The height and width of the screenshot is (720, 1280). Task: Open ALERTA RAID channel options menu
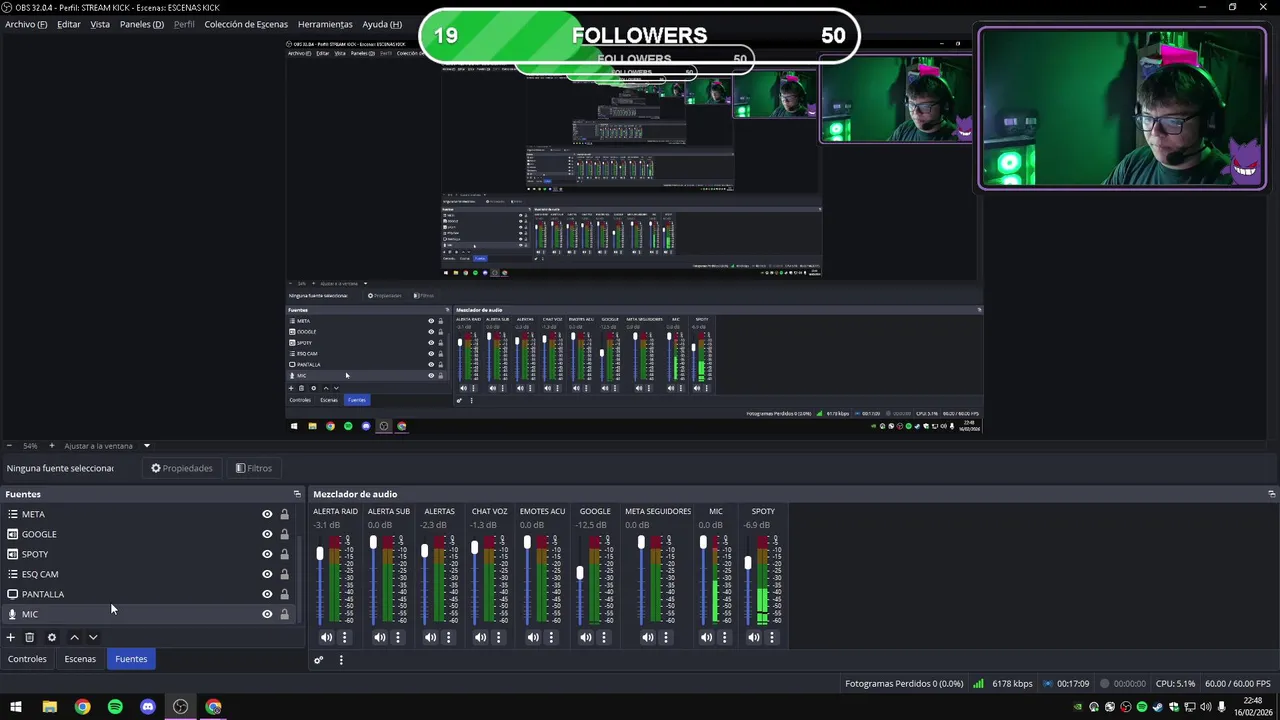(344, 637)
